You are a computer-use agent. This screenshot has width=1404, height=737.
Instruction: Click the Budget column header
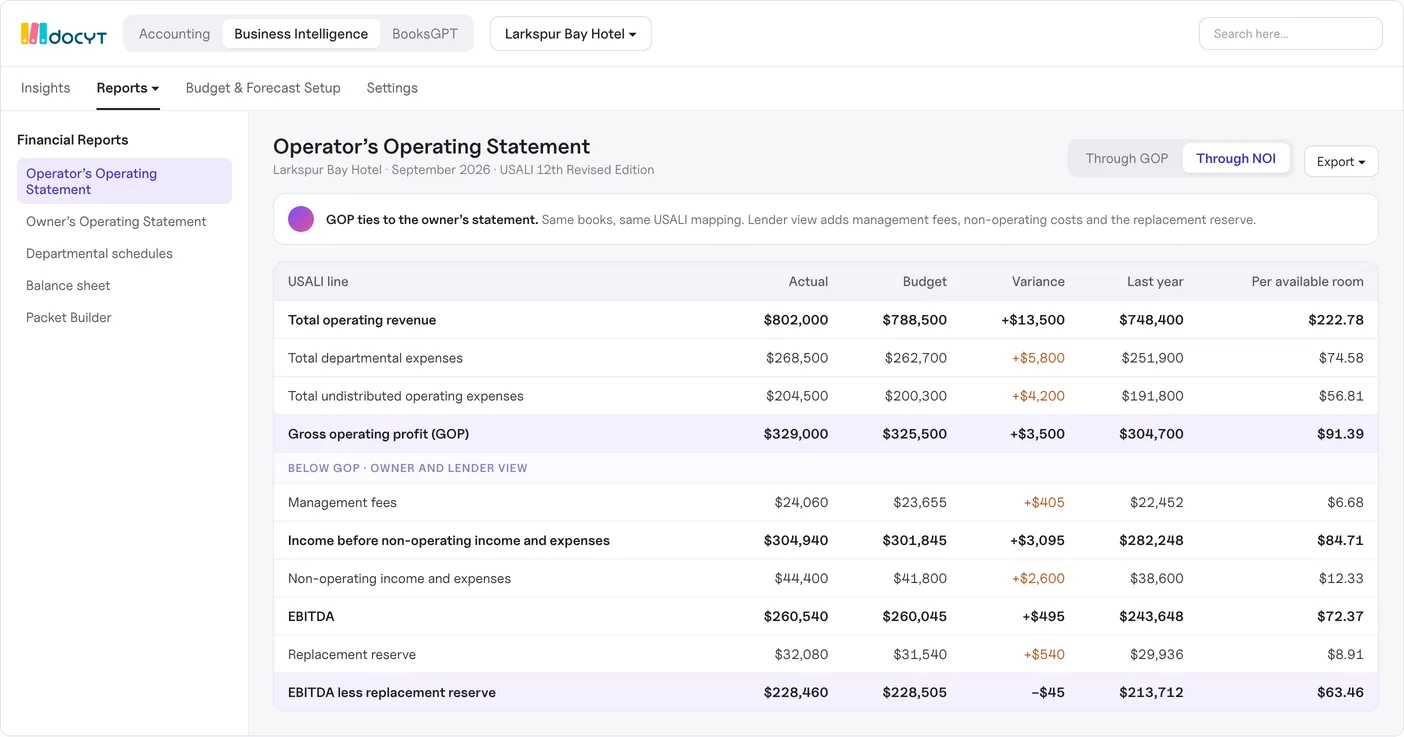(925, 282)
